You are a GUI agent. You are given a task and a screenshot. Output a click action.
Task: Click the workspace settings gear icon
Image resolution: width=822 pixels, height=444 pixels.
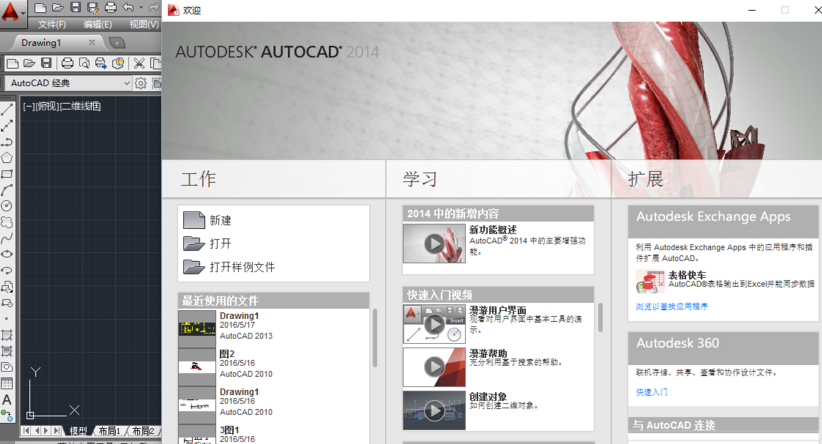click(140, 83)
